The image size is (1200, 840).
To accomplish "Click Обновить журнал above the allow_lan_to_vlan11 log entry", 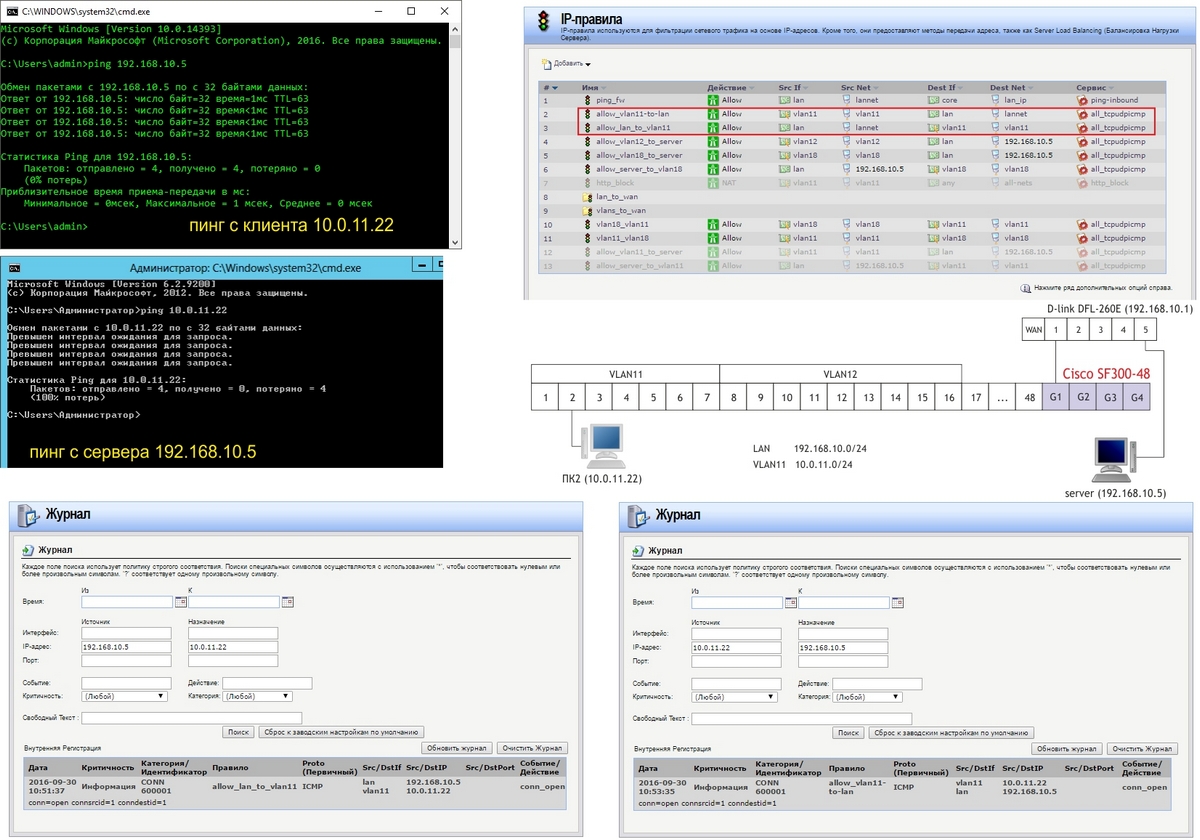I will [456, 748].
